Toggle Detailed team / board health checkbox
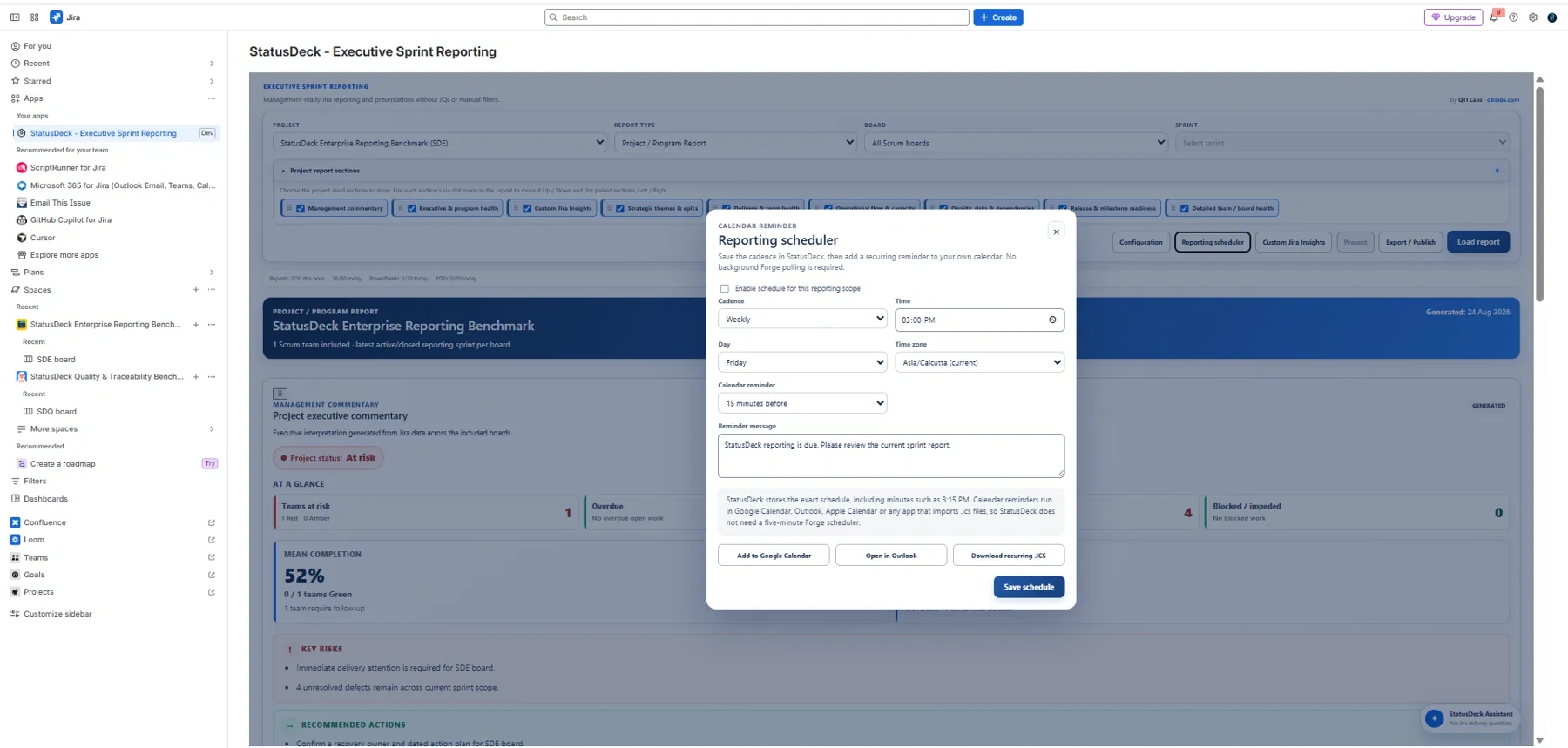This screenshot has width=1568, height=748. (1185, 208)
